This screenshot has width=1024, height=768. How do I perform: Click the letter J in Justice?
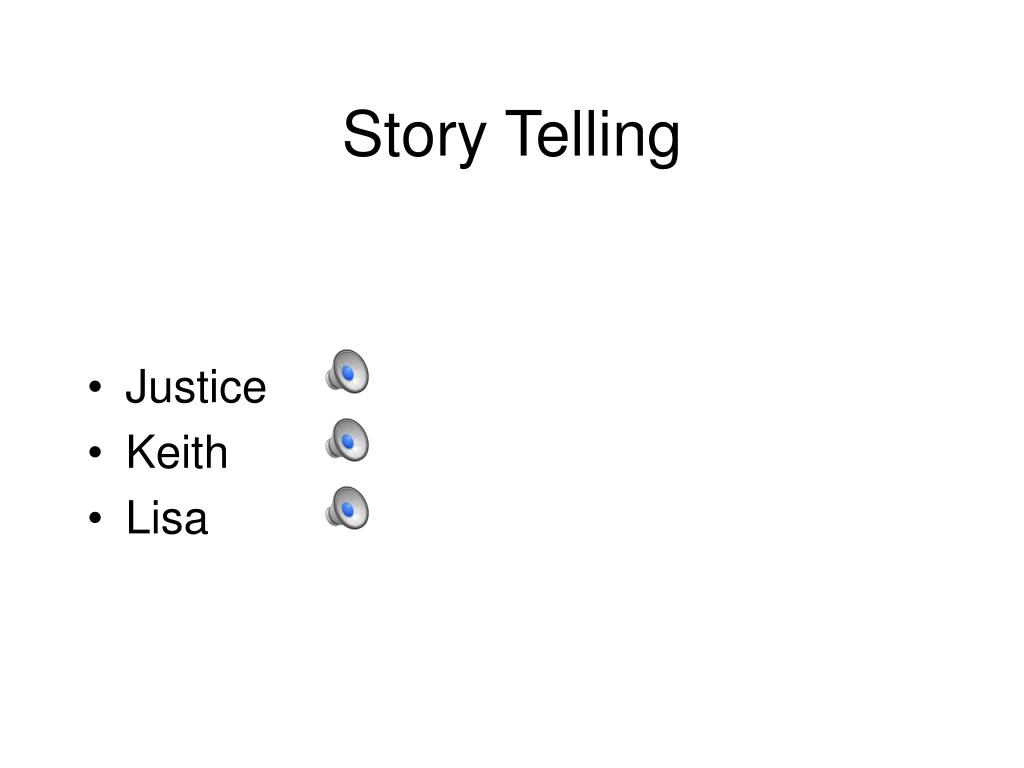click(x=136, y=386)
